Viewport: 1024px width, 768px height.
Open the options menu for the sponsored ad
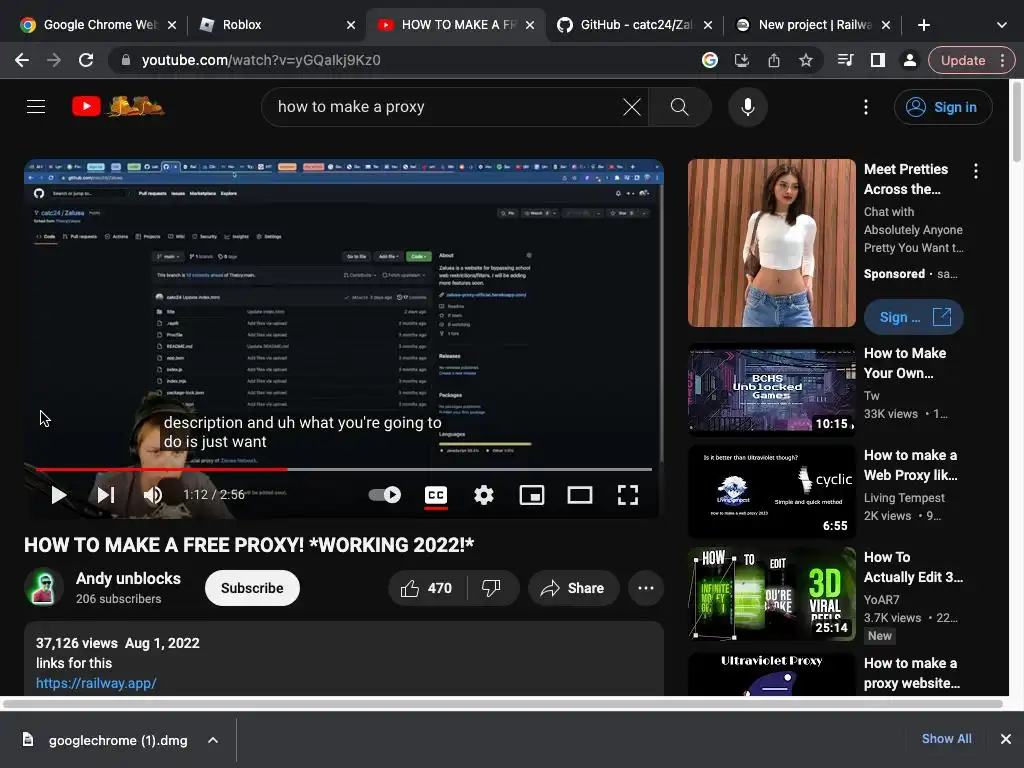pos(976,171)
